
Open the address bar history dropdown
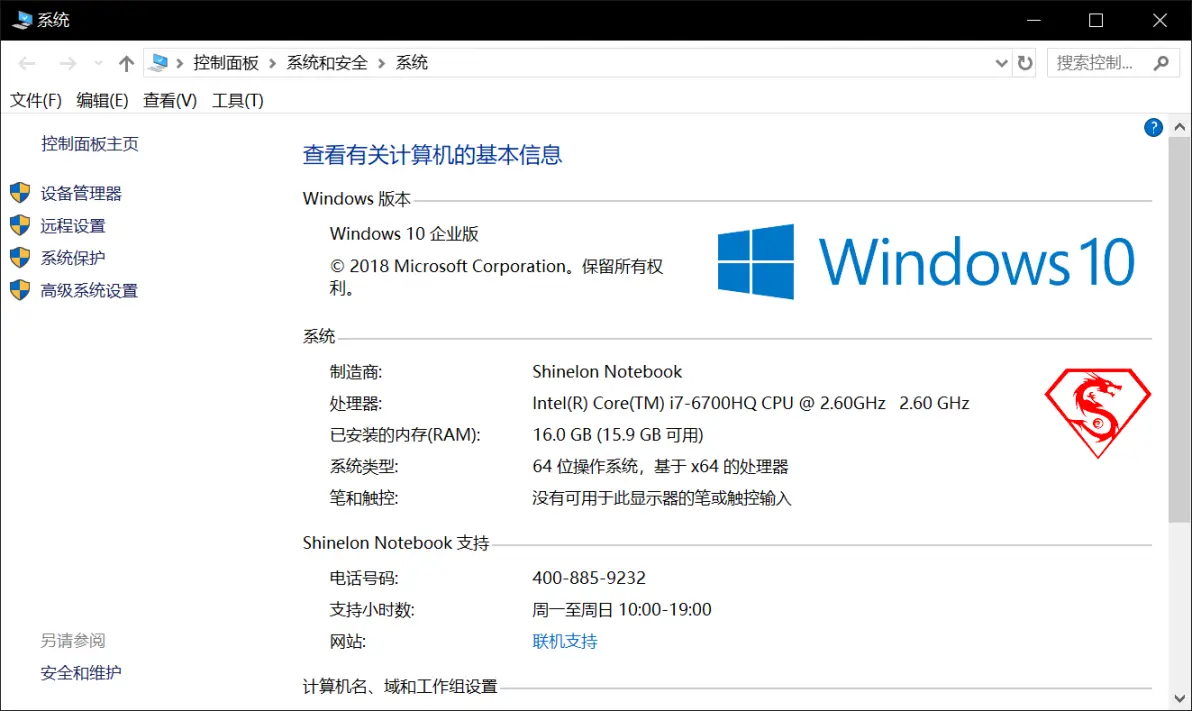(x=1001, y=63)
